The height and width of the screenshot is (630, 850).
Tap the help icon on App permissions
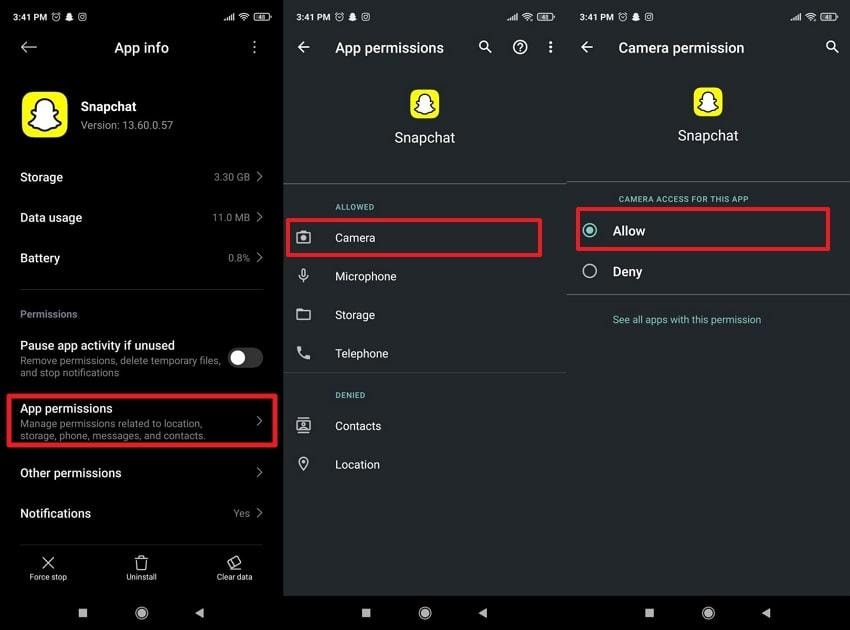tap(519, 47)
